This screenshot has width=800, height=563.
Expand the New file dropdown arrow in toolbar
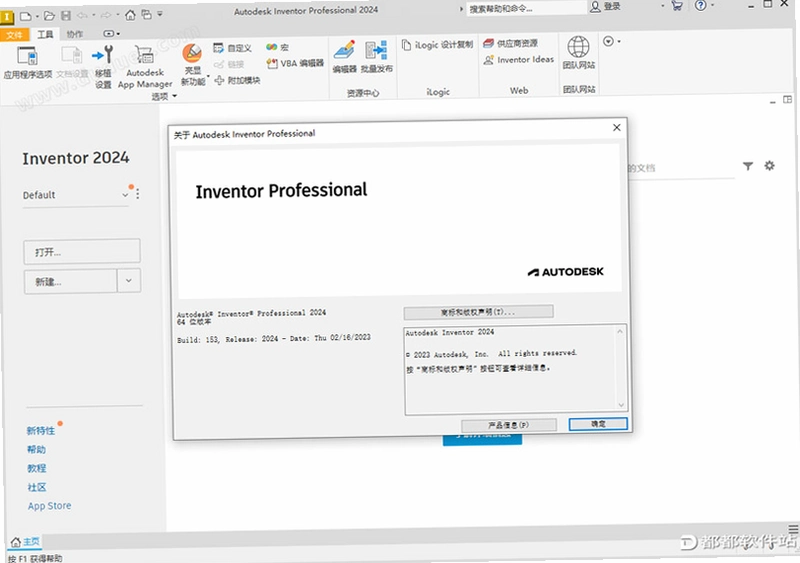(37, 17)
